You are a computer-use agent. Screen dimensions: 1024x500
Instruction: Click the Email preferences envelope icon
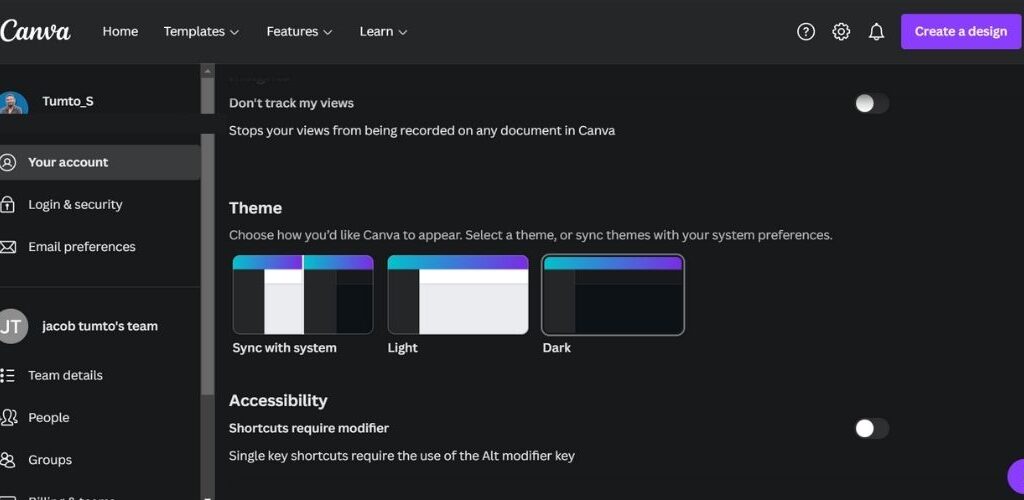tap(8, 247)
